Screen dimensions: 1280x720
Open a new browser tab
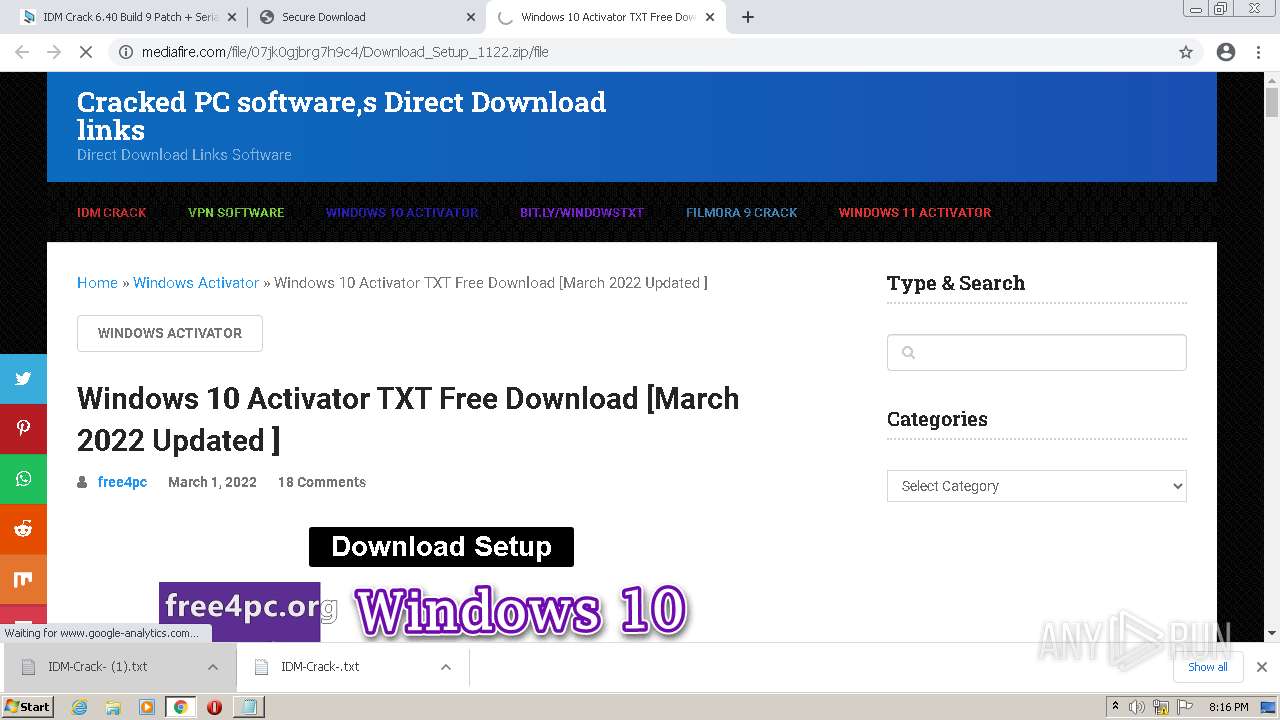click(x=748, y=17)
